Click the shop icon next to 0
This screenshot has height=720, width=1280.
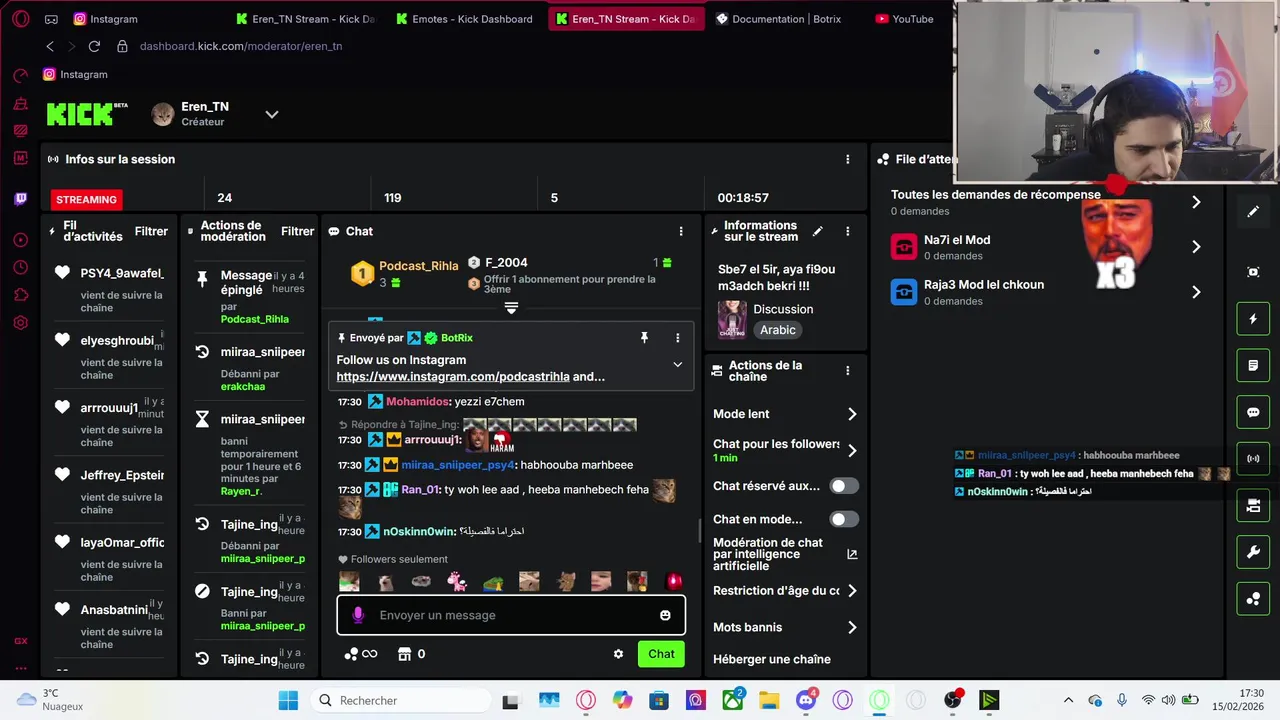click(404, 654)
